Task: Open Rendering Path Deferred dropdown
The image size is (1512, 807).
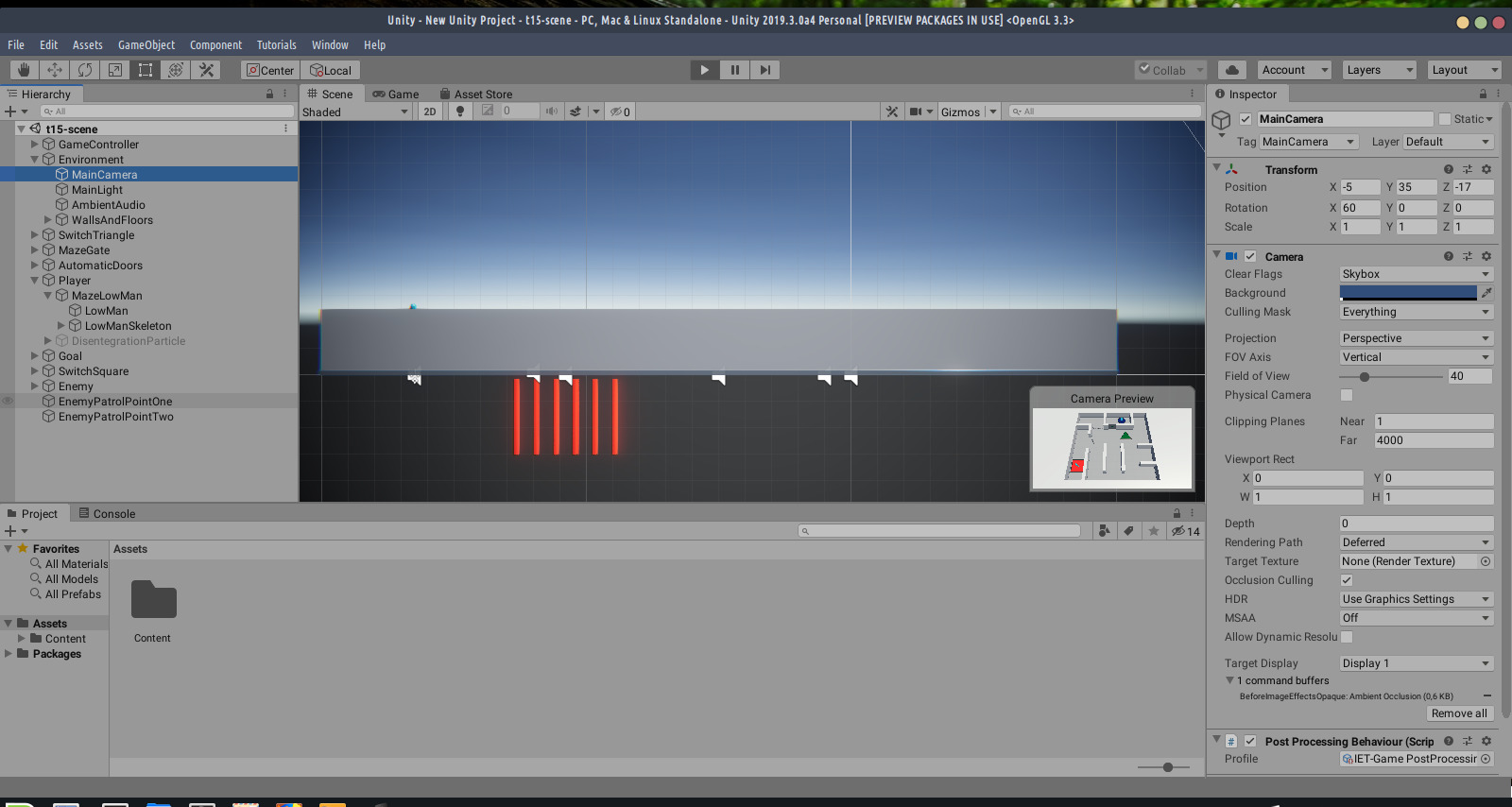Action: click(1417, 542)
